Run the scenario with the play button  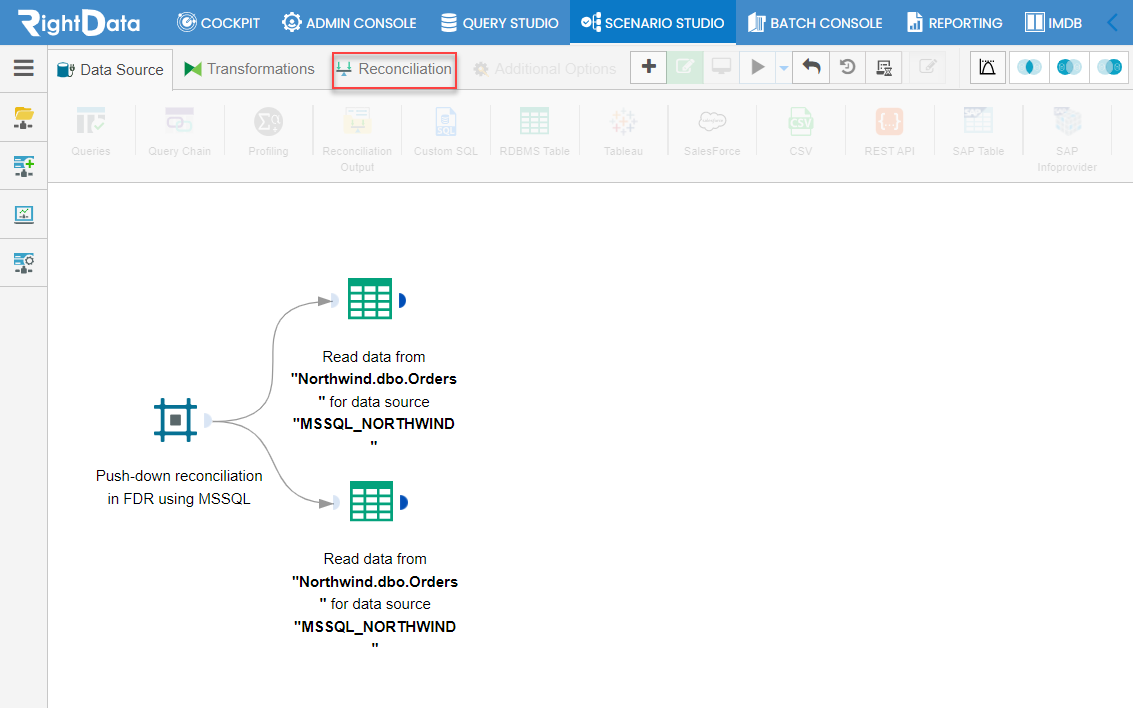pos(757,67)
